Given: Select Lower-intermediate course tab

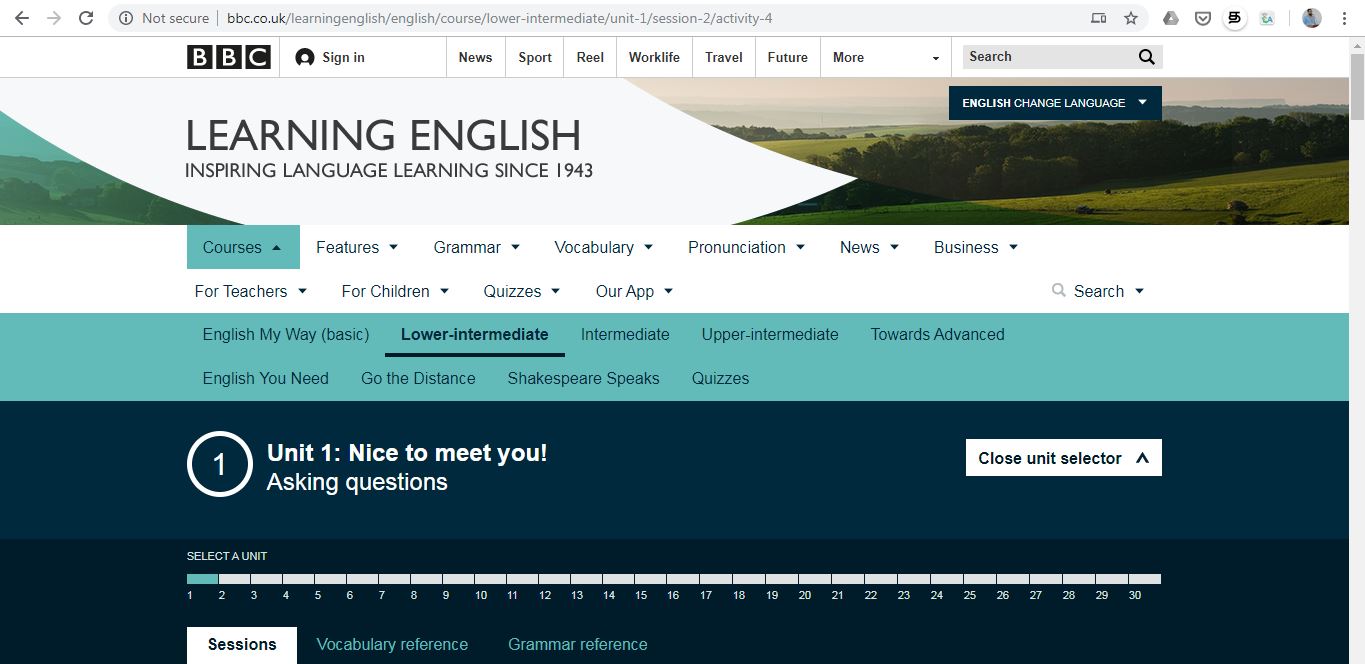Looking at the screenshot, I should [475, 334].
